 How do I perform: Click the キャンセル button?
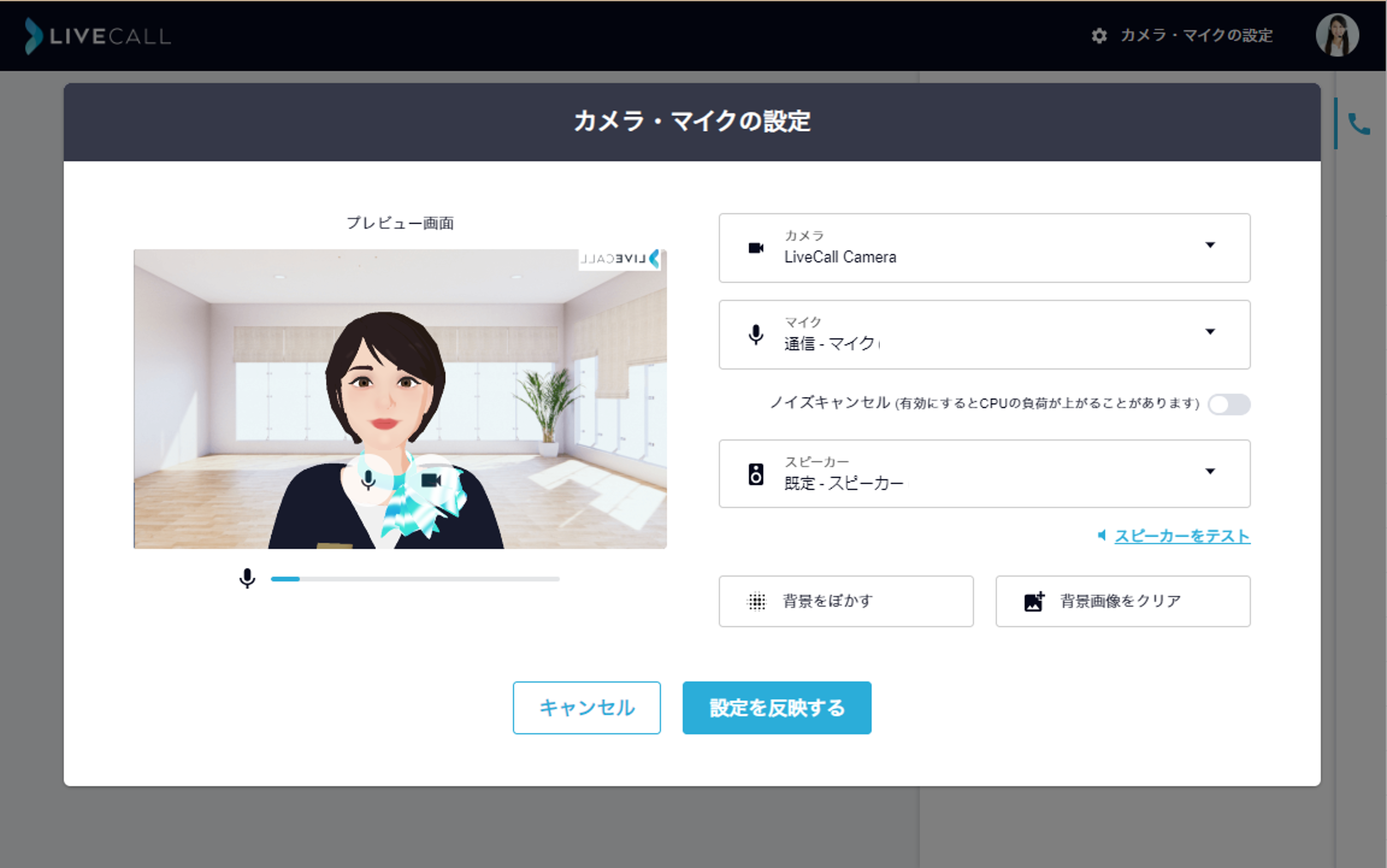(586, 707)
